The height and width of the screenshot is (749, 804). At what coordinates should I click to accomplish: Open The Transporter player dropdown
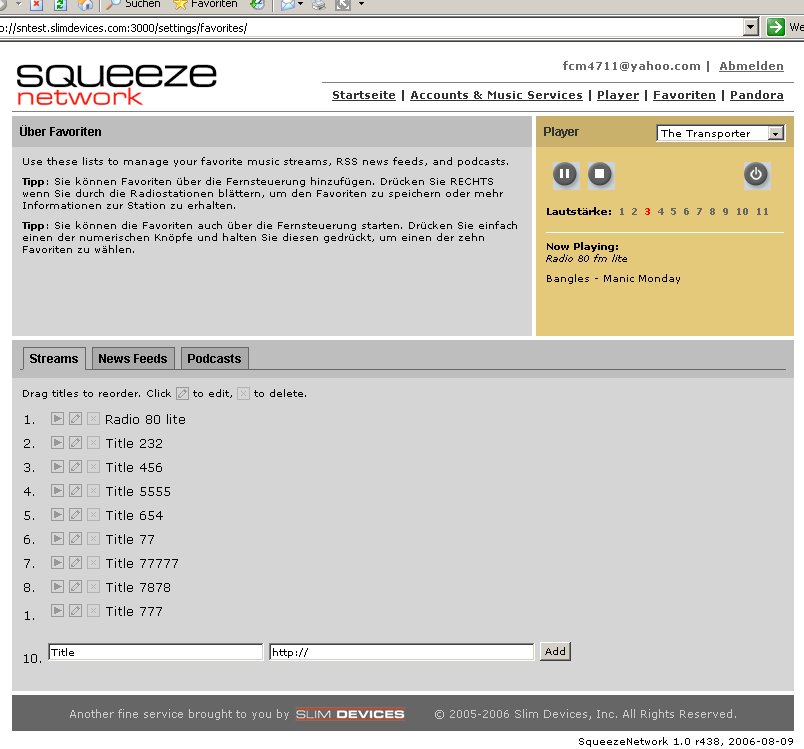775,133
